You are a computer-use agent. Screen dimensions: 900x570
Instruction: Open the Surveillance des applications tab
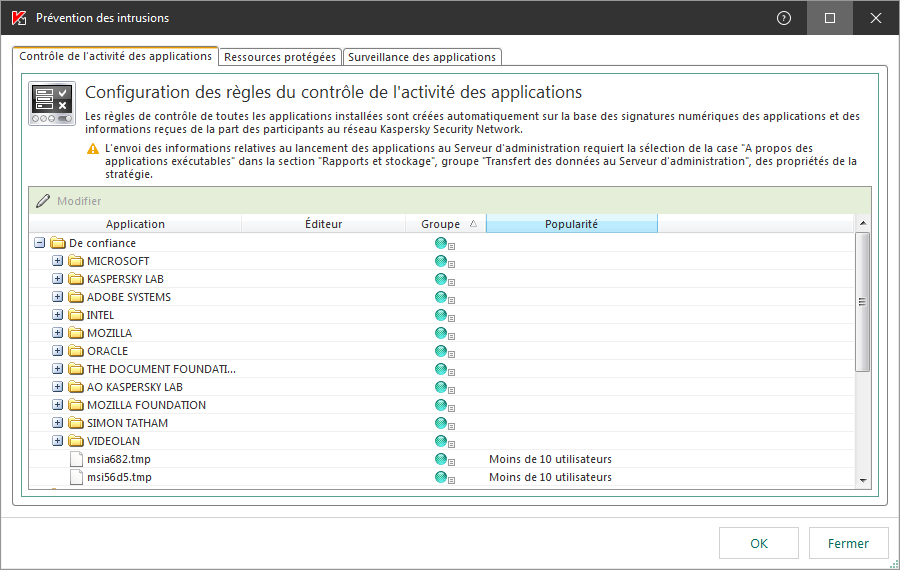click(x=421, y=57)
